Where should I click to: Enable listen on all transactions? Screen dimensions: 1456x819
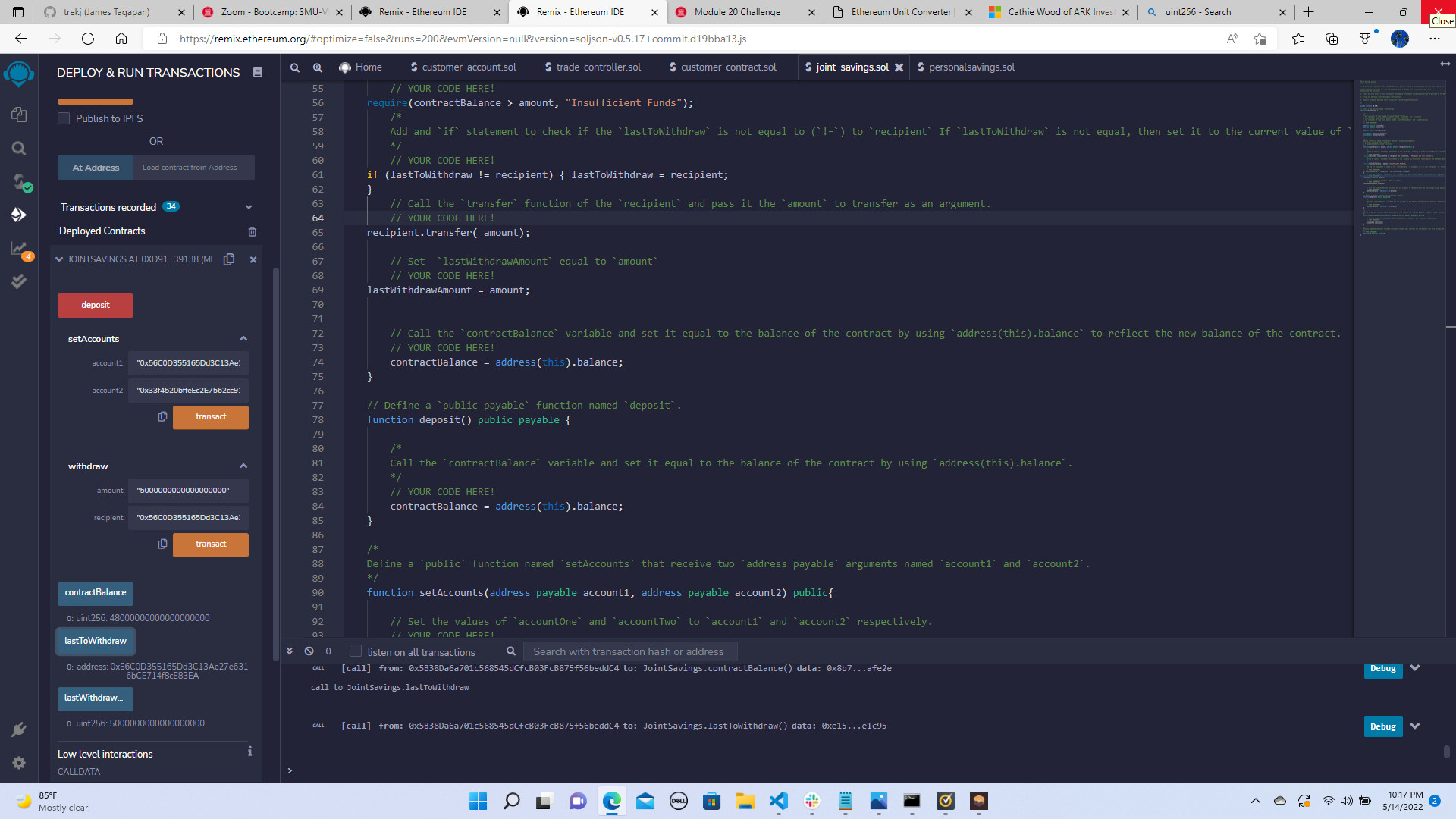[x=355, y=651]
